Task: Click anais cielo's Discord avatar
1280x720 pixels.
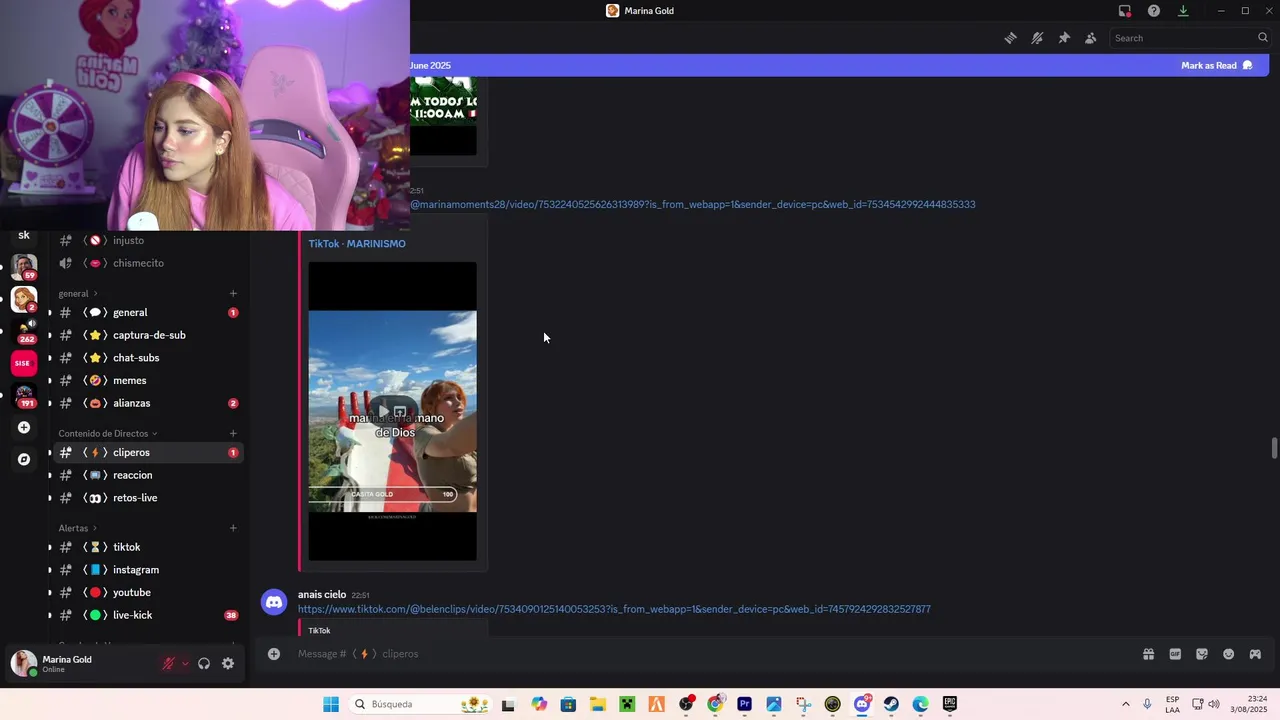Action: (x=274, y=602)
